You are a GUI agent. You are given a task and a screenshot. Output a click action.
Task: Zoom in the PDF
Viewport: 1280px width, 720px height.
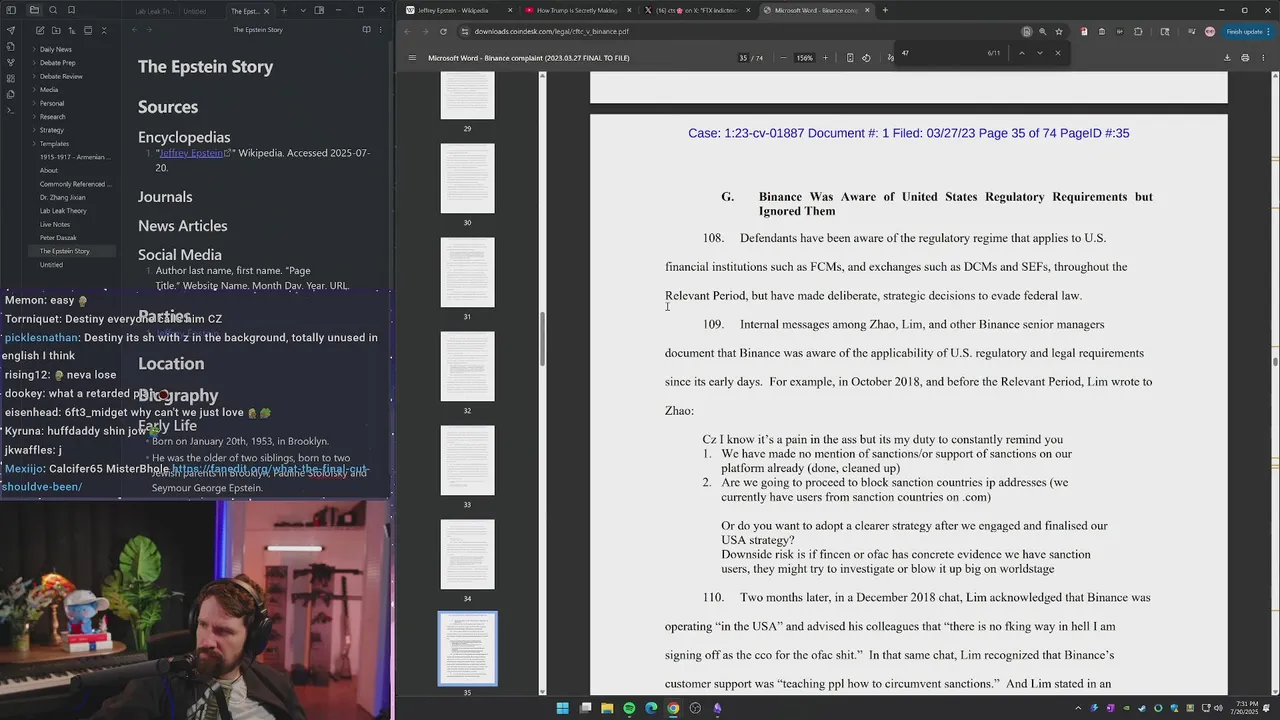825,58
